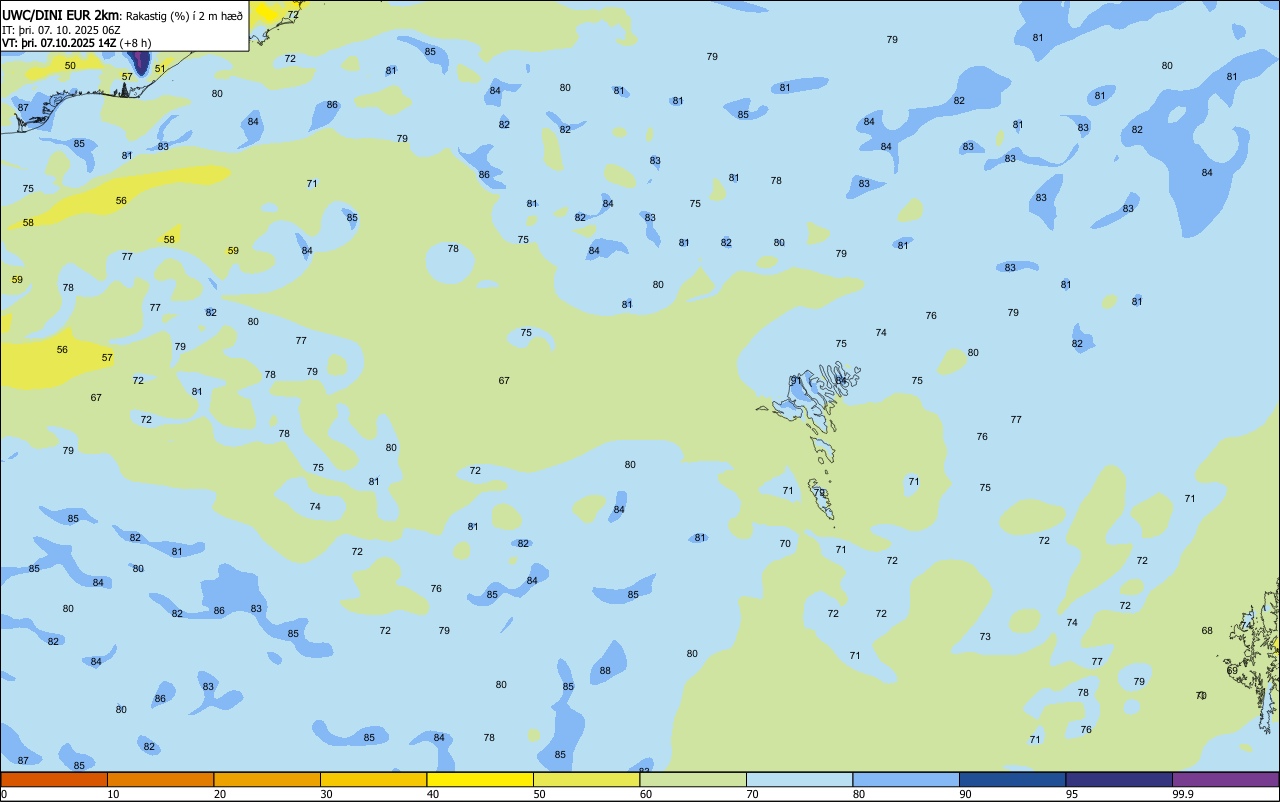This screenshot has height=802, width=1280.
Task: Click the 95–99.9 navy legend swatch
Action: click(1119, 779)
